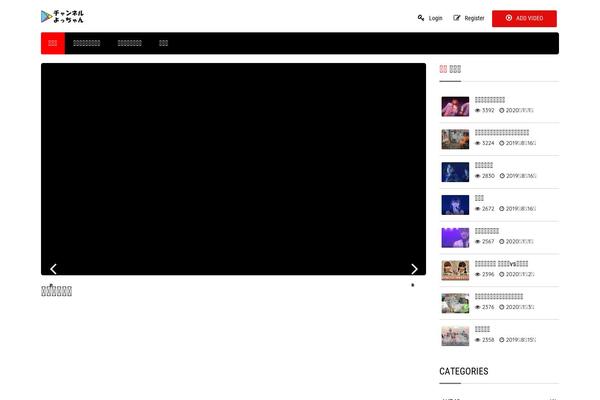600x400 pixels.
Task: Open thumbnail of video with 2567 views
Action: [455, 238]
